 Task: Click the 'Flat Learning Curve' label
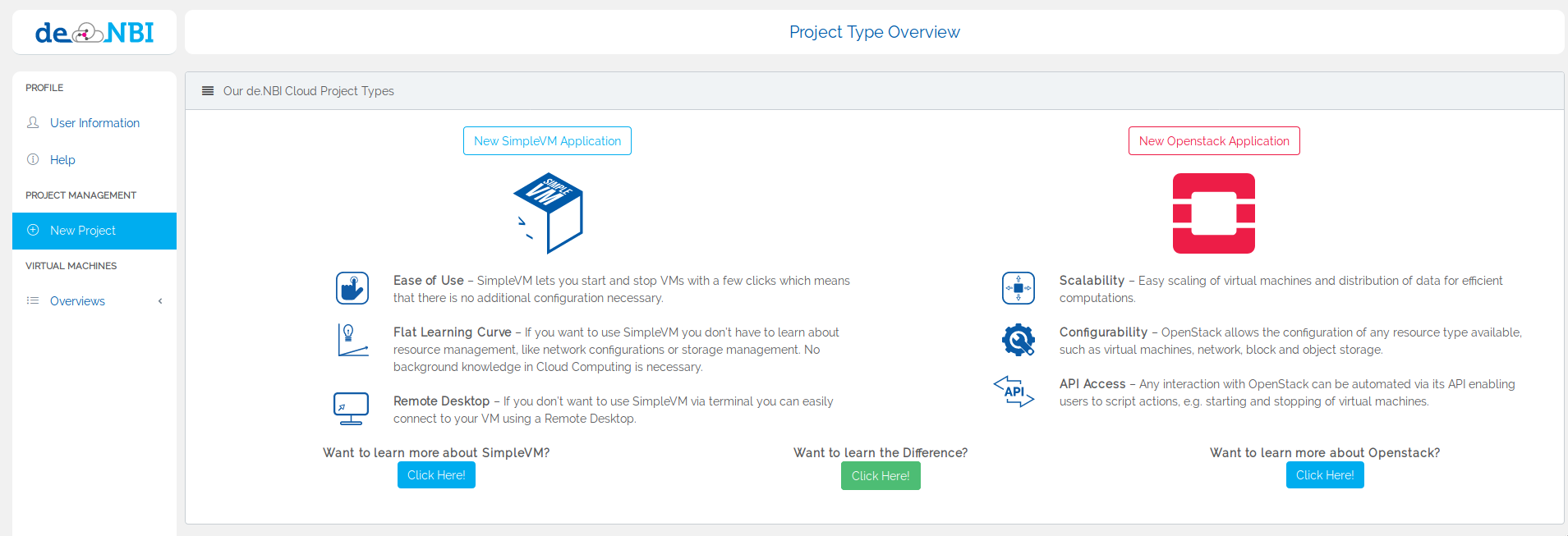coord(453,332)
